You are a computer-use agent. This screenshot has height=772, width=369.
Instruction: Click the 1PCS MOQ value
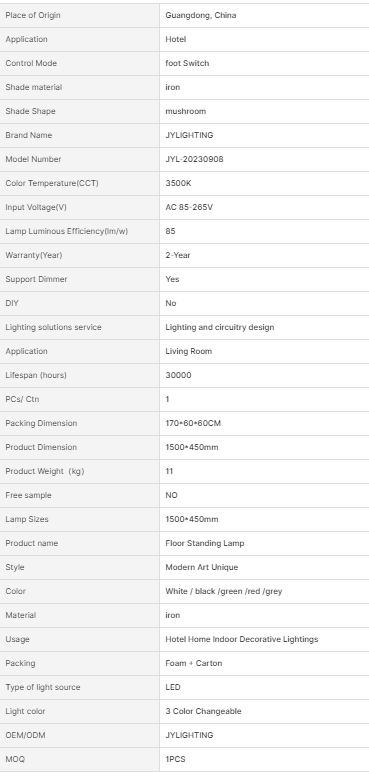click(x=175, y=759)
